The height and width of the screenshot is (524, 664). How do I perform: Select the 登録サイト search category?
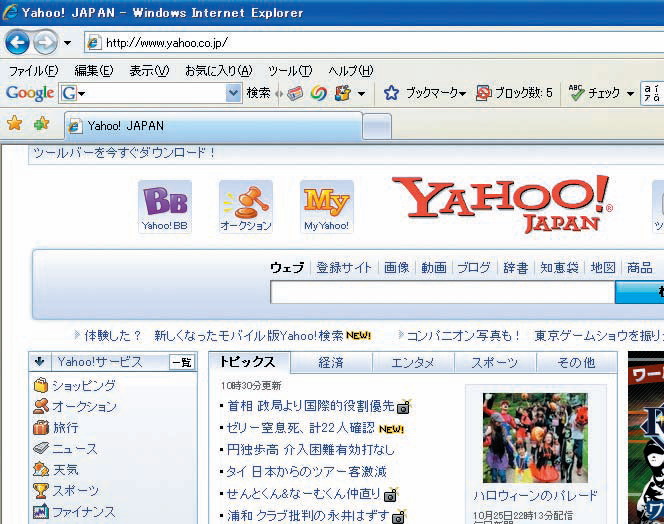tap(344, 268)
